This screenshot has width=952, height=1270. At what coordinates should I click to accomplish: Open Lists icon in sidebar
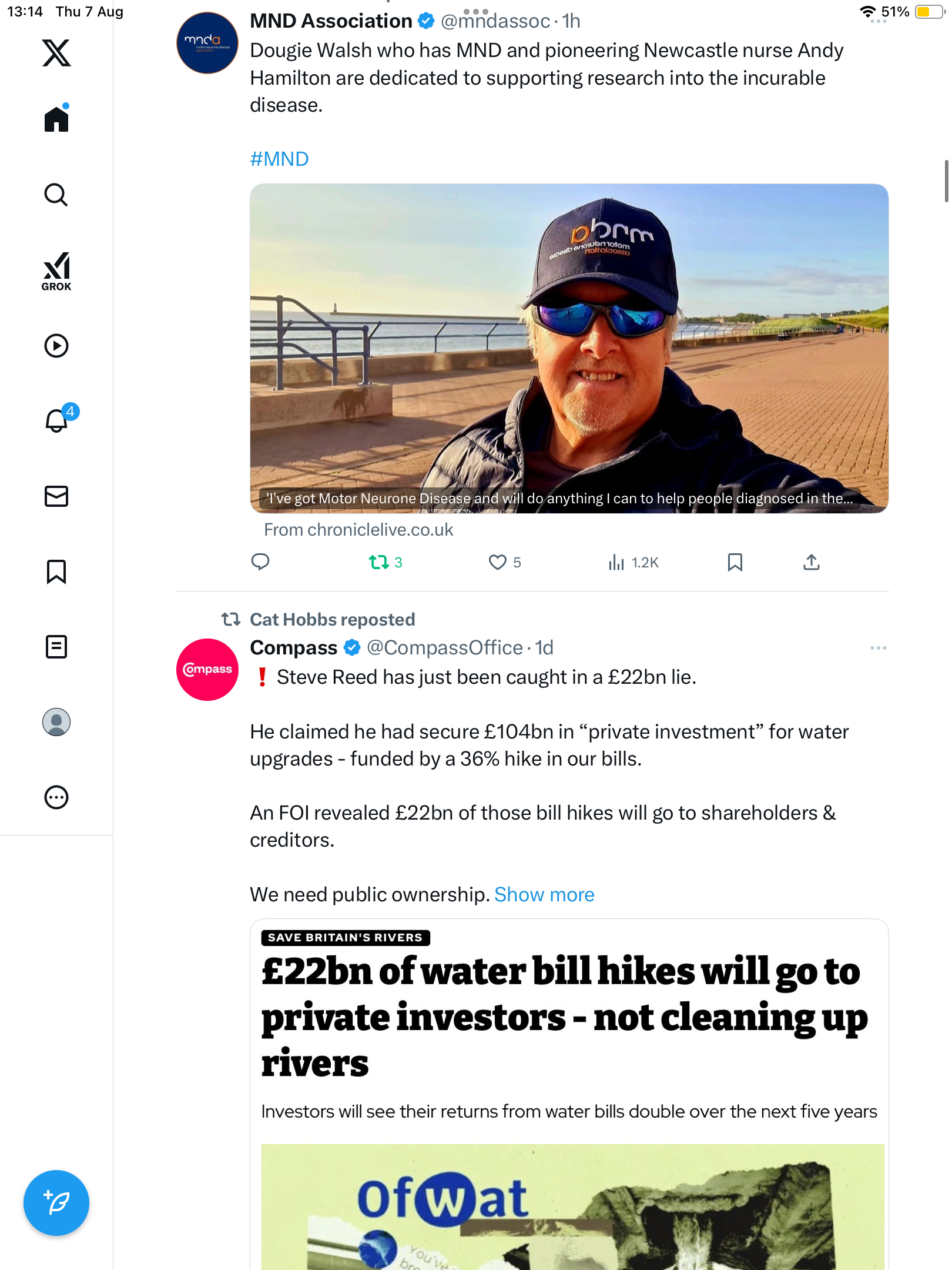pyautogui.click(x=56, y=647)
